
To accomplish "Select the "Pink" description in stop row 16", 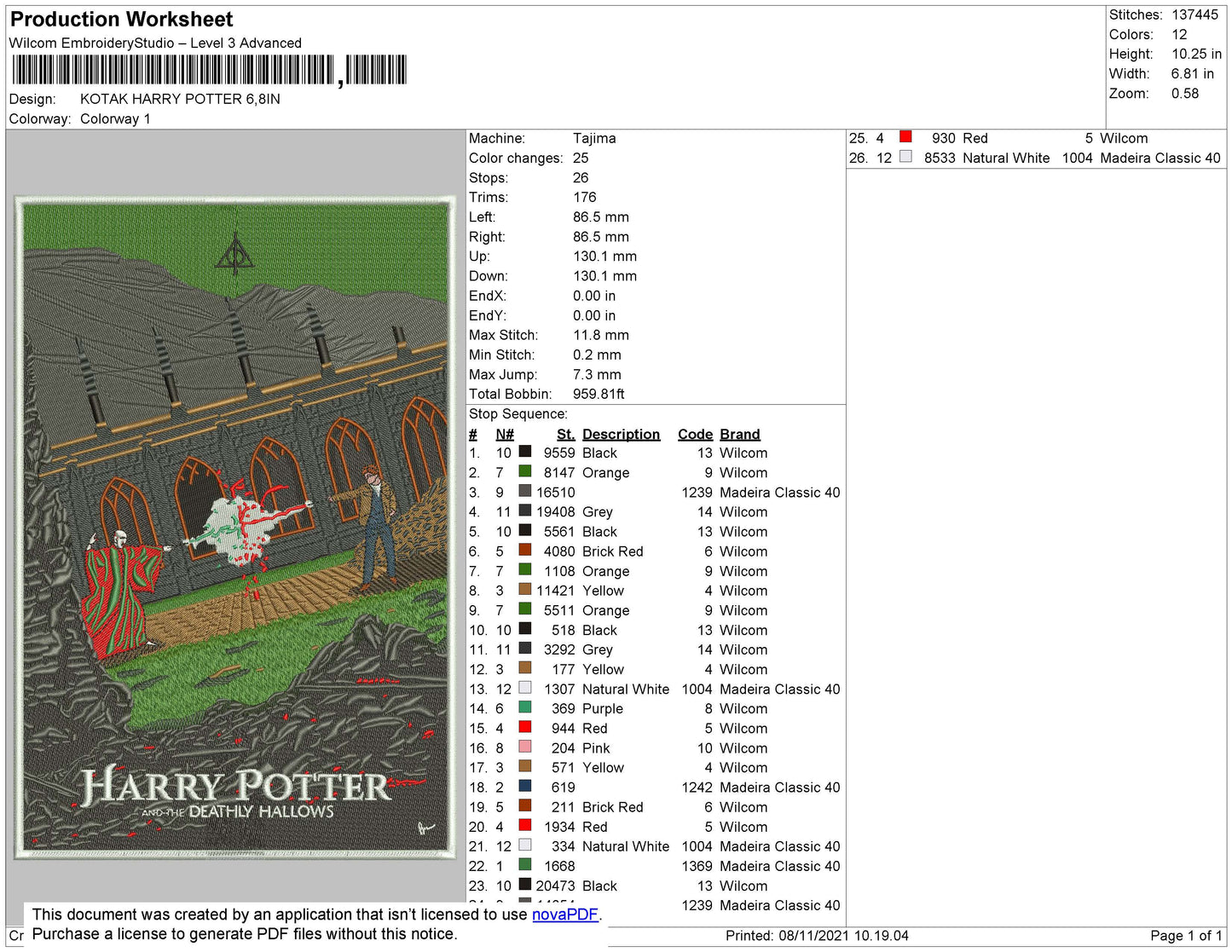I will point(596,748).
